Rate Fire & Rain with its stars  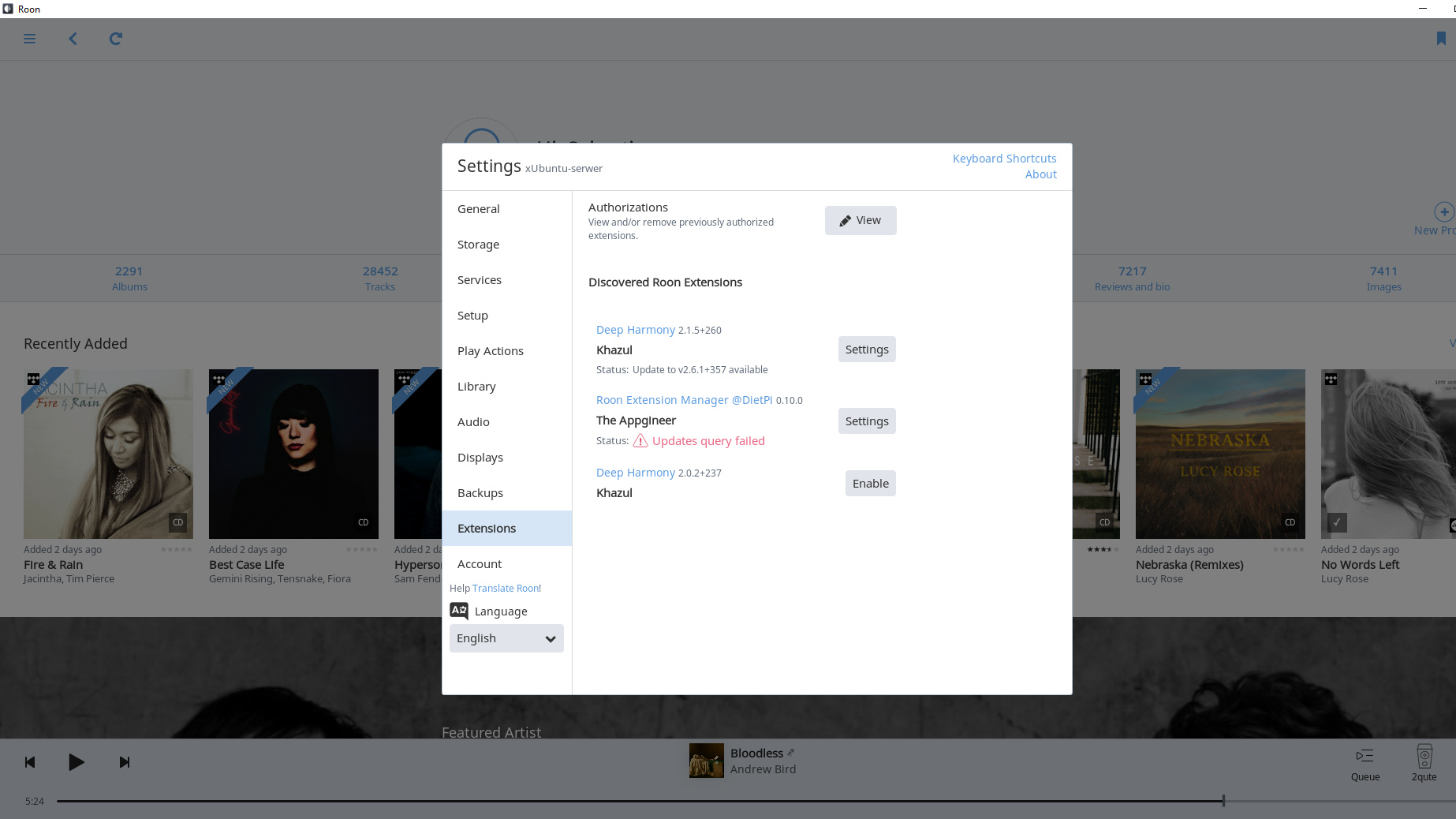176,549
